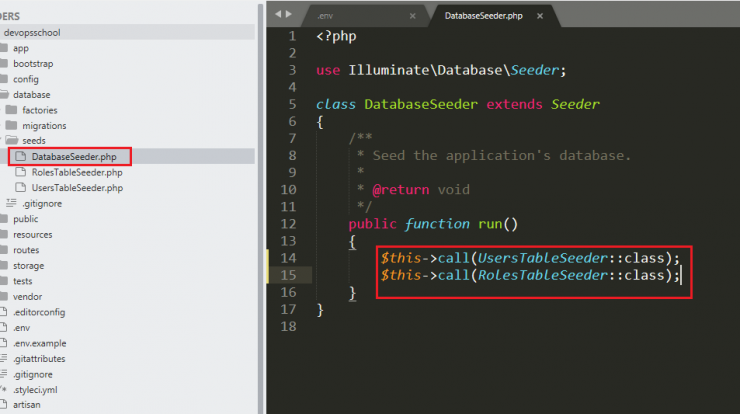Click the factories folder icon
Viewport: 740px width, 414px height.
point(12,110)
